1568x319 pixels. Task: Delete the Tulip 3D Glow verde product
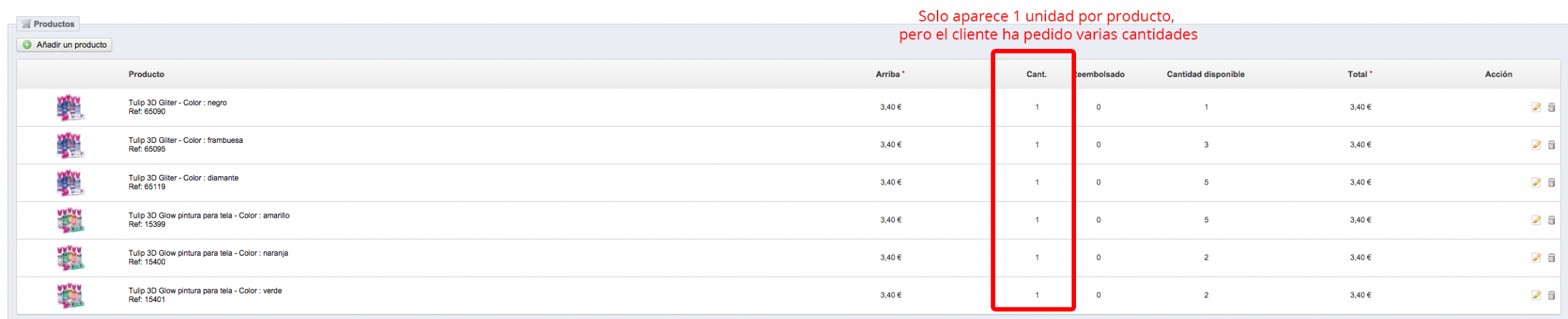point(1552,296)
